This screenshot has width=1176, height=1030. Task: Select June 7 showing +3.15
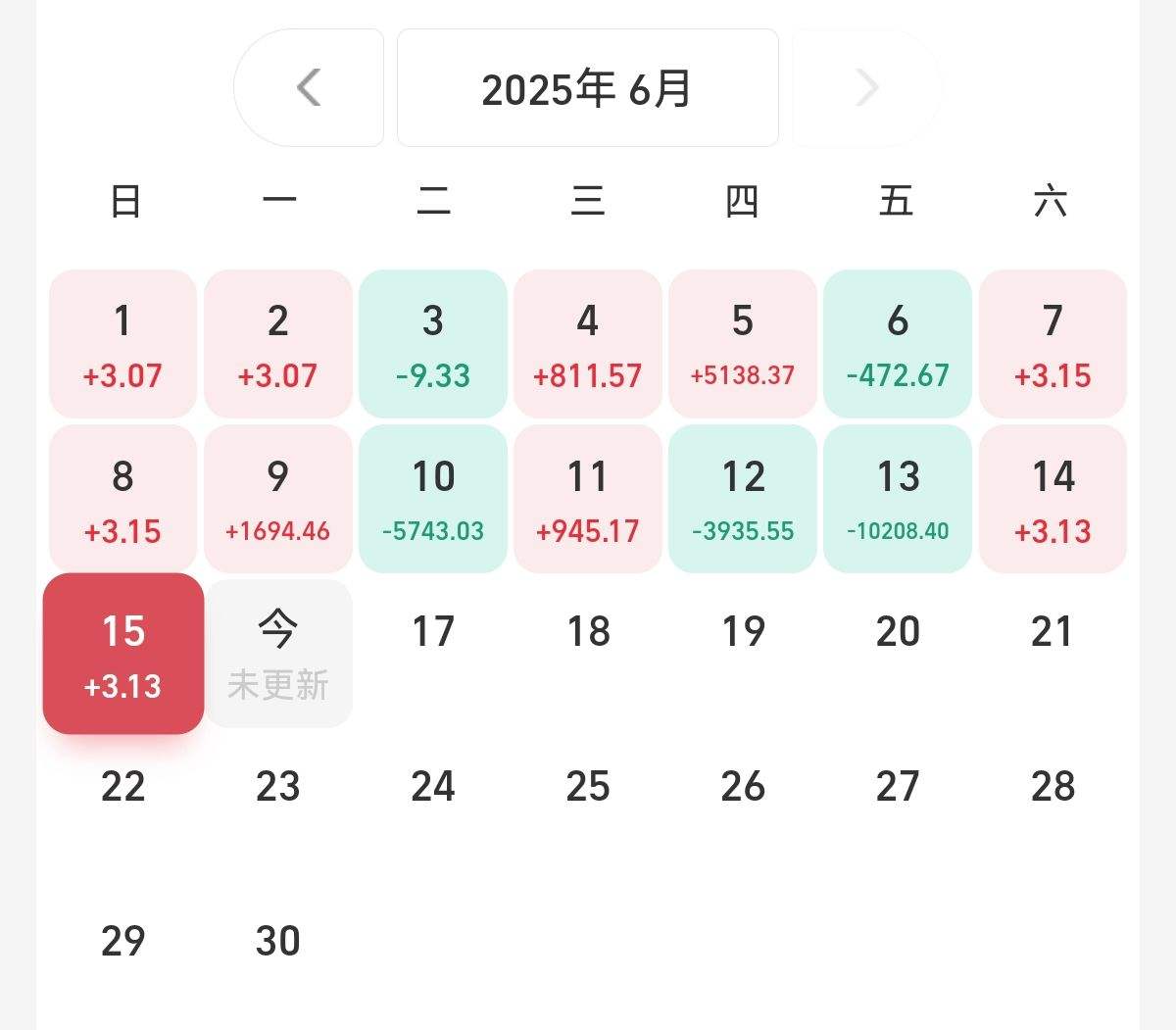(x=1053, y=344)
